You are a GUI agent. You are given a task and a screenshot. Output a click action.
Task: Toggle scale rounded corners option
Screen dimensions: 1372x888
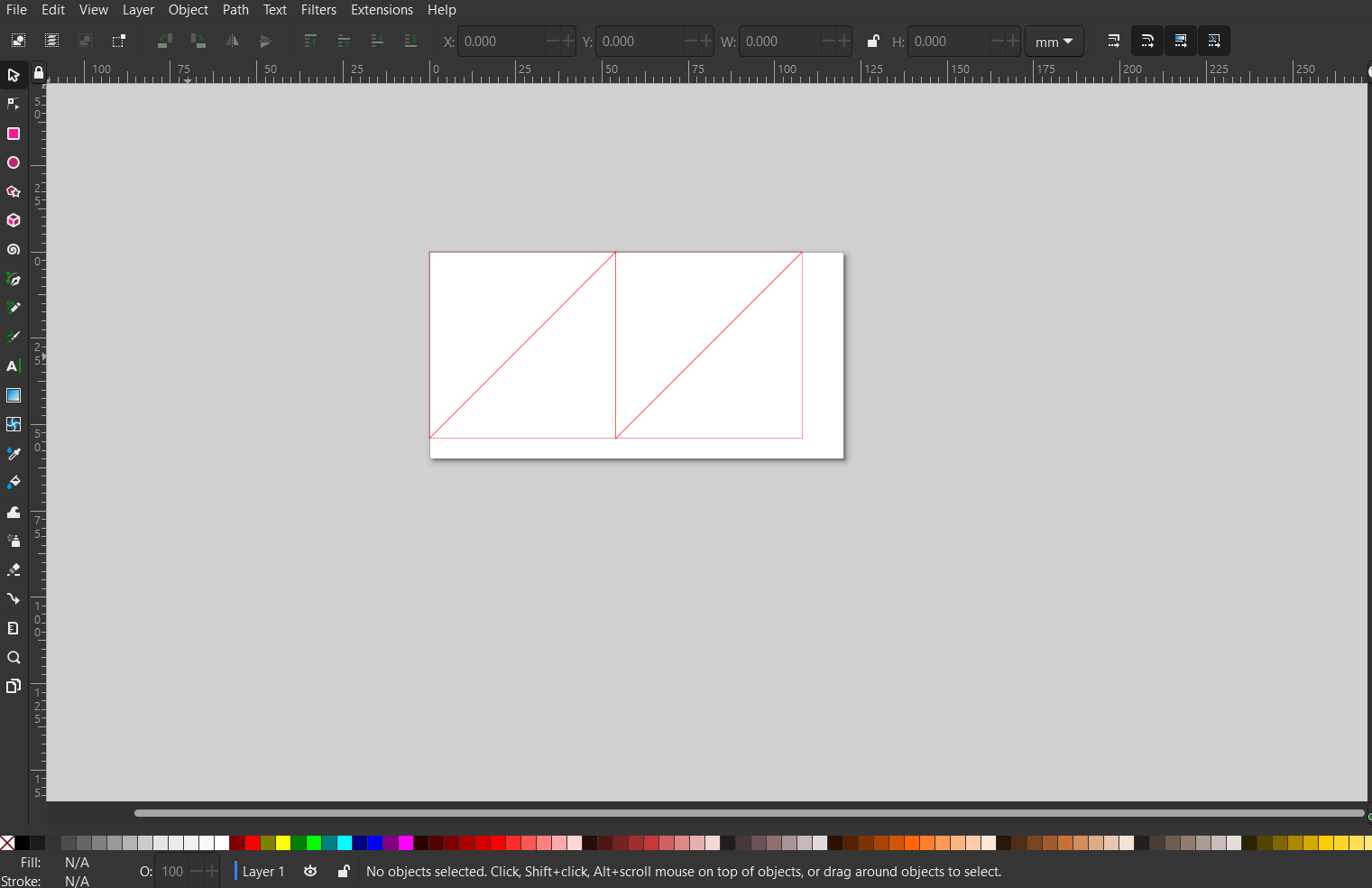pos(1147,41)
